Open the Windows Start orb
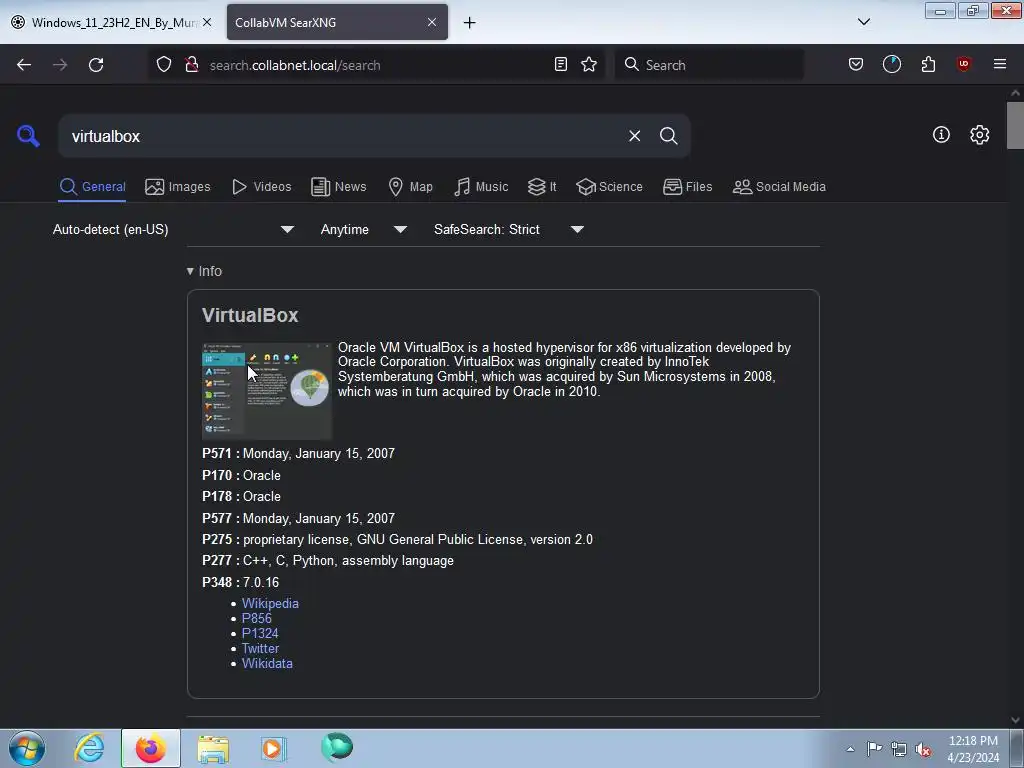This screenshot has width=1024, height=768. pos(27,748)
